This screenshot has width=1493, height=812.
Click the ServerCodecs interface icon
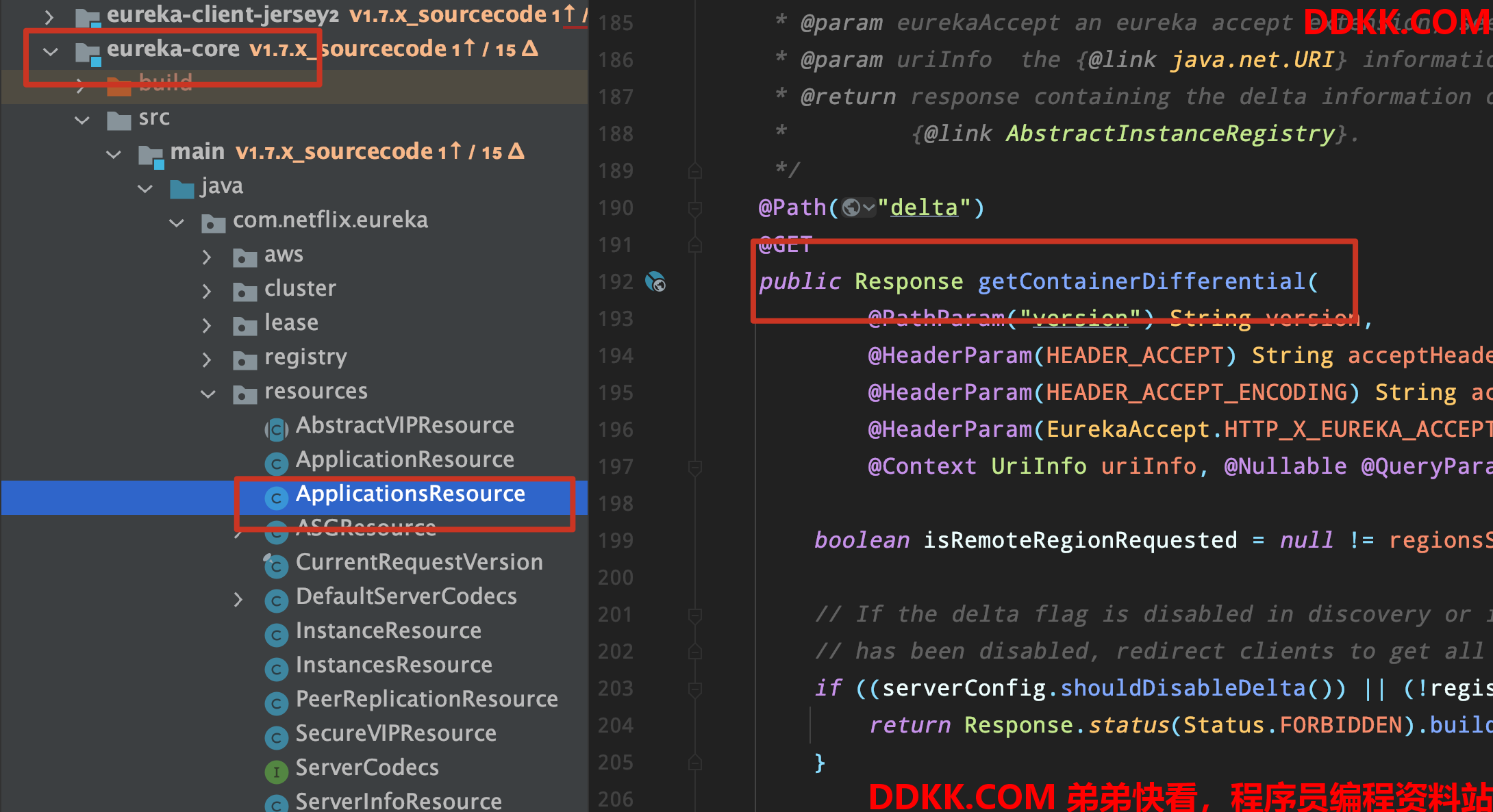click(276, 772)
